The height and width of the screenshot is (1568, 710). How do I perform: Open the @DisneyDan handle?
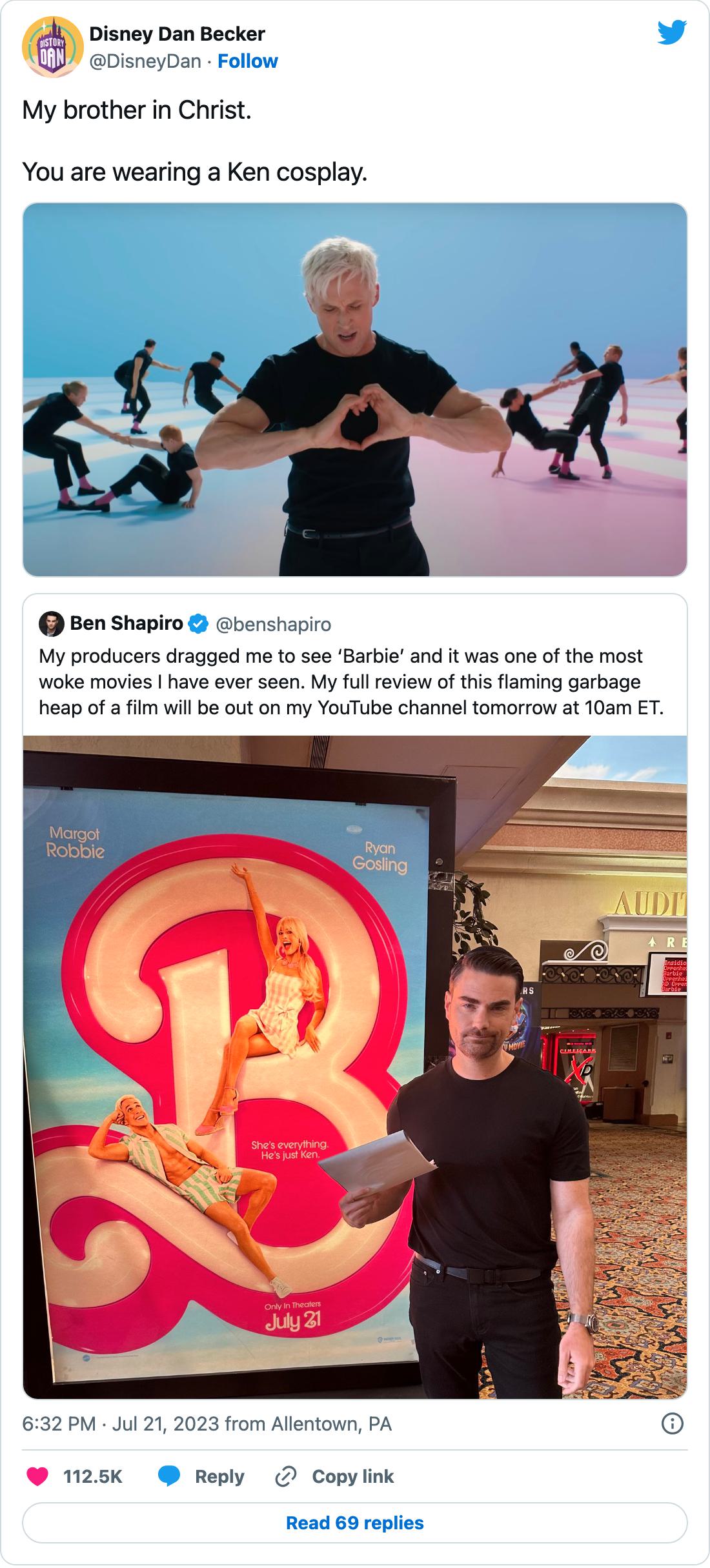pyautogui.click(x=145, y=61)
